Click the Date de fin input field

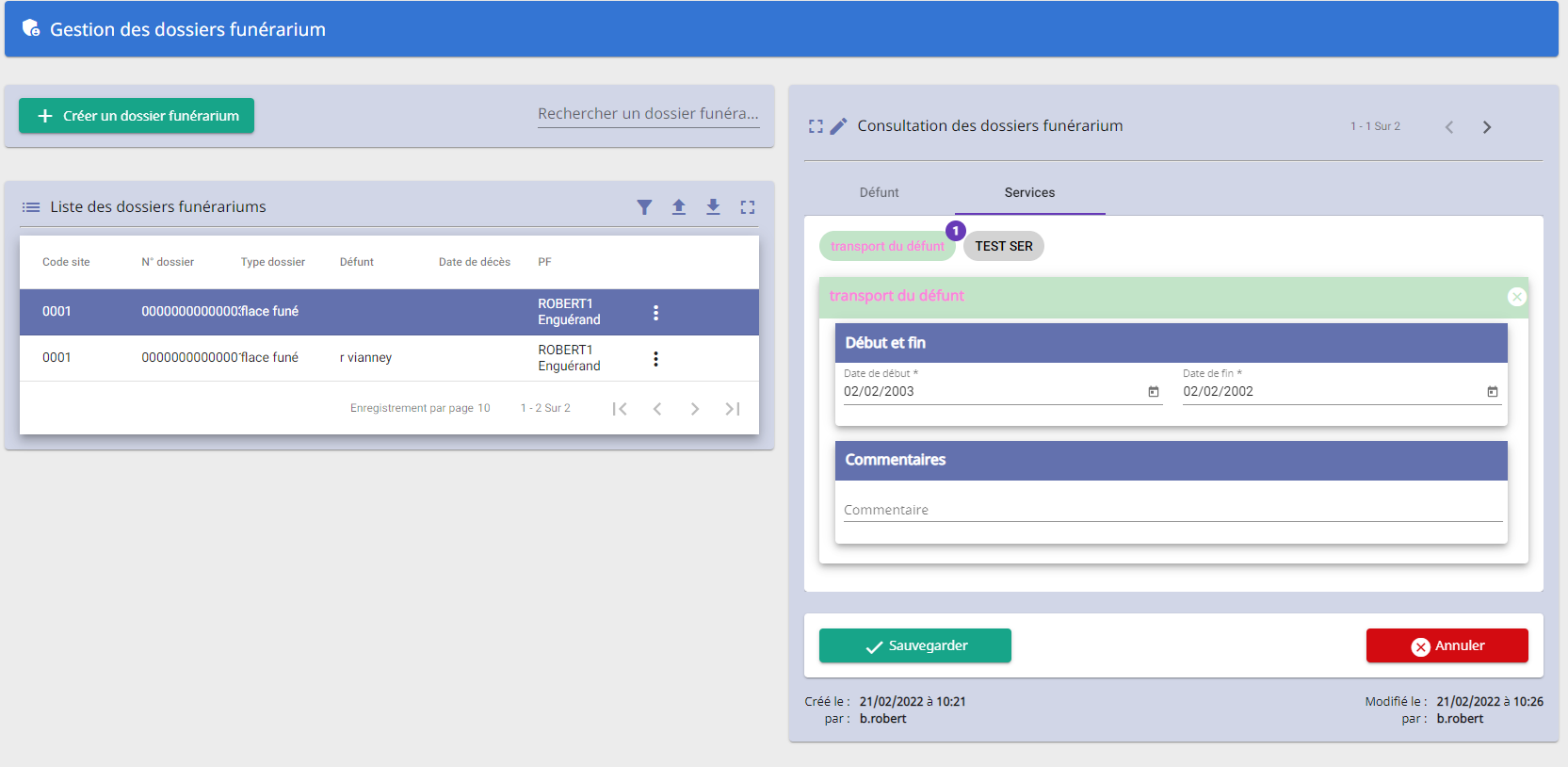[1332, 392]
